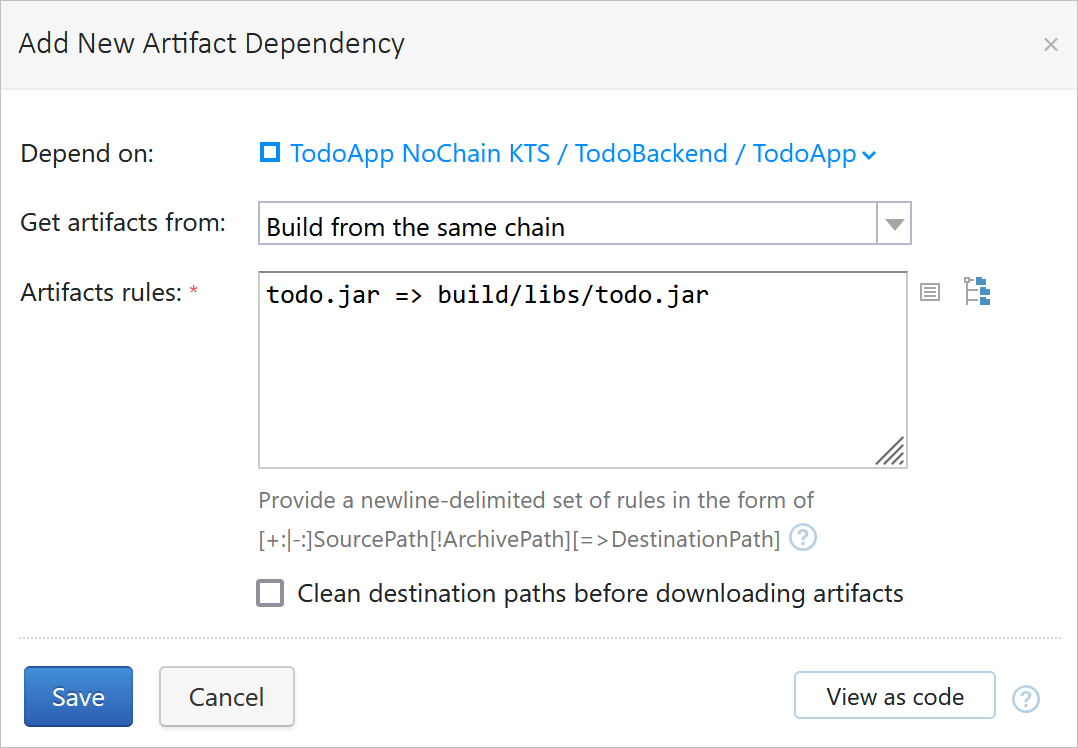Enable Clean destination paths before downloading artifacts
Viewport: 1078px width, 748px height.
270,593
